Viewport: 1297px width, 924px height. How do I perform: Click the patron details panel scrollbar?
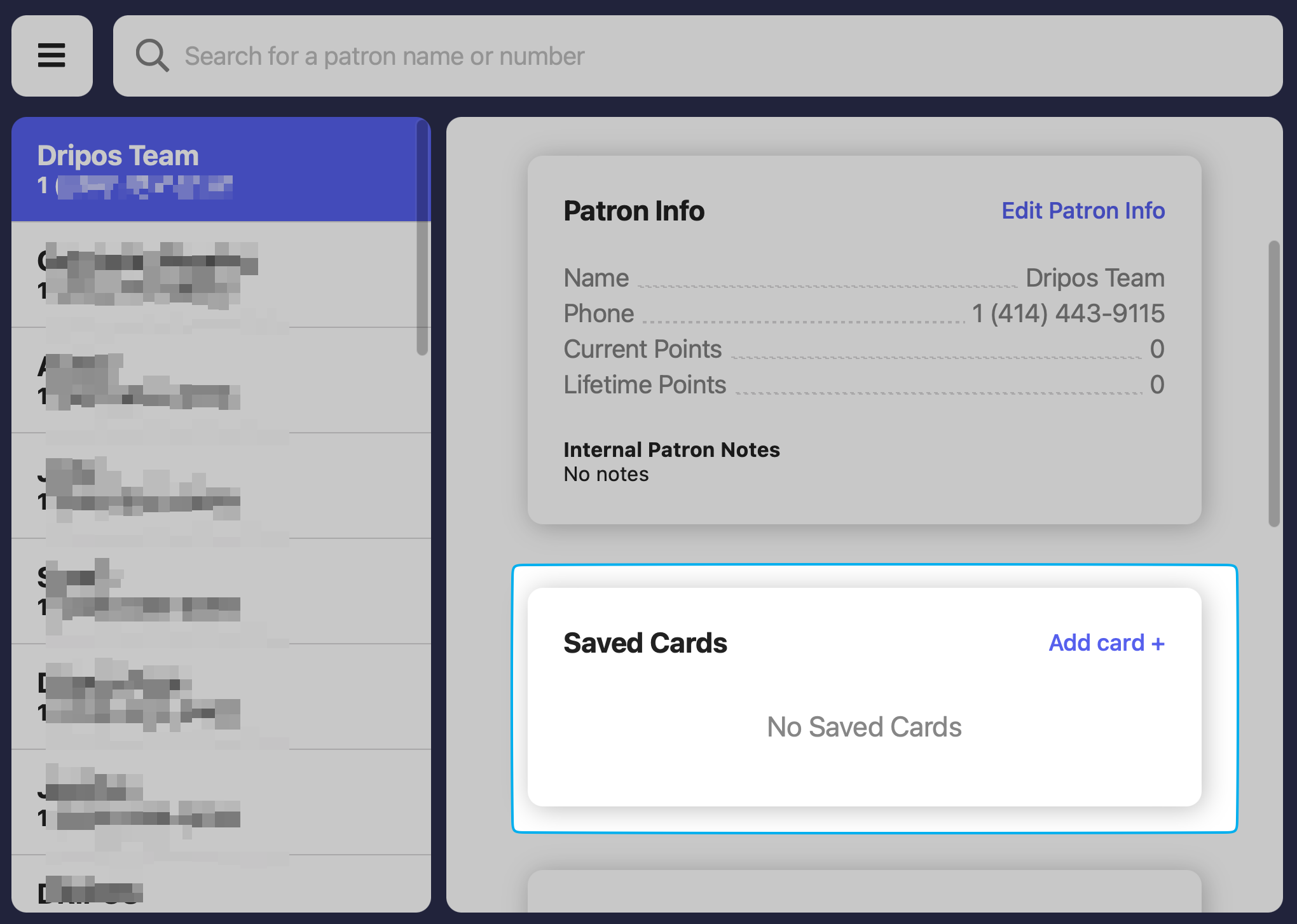coord(1273,384)
